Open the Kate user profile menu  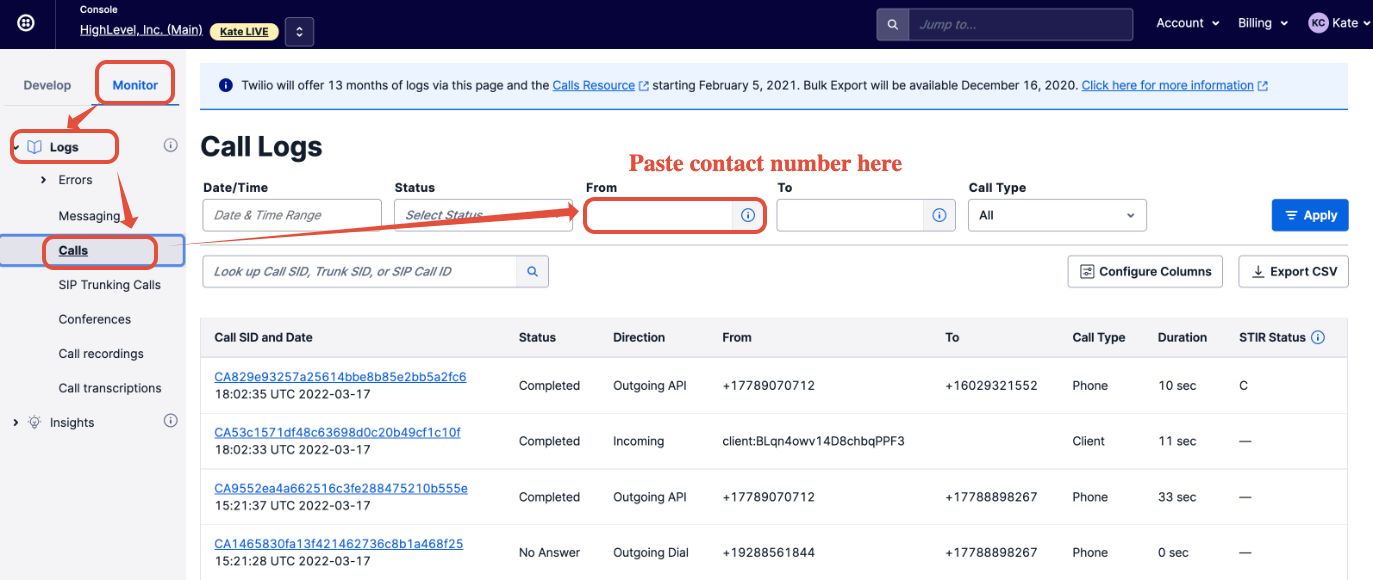(x=1339, y=23)
